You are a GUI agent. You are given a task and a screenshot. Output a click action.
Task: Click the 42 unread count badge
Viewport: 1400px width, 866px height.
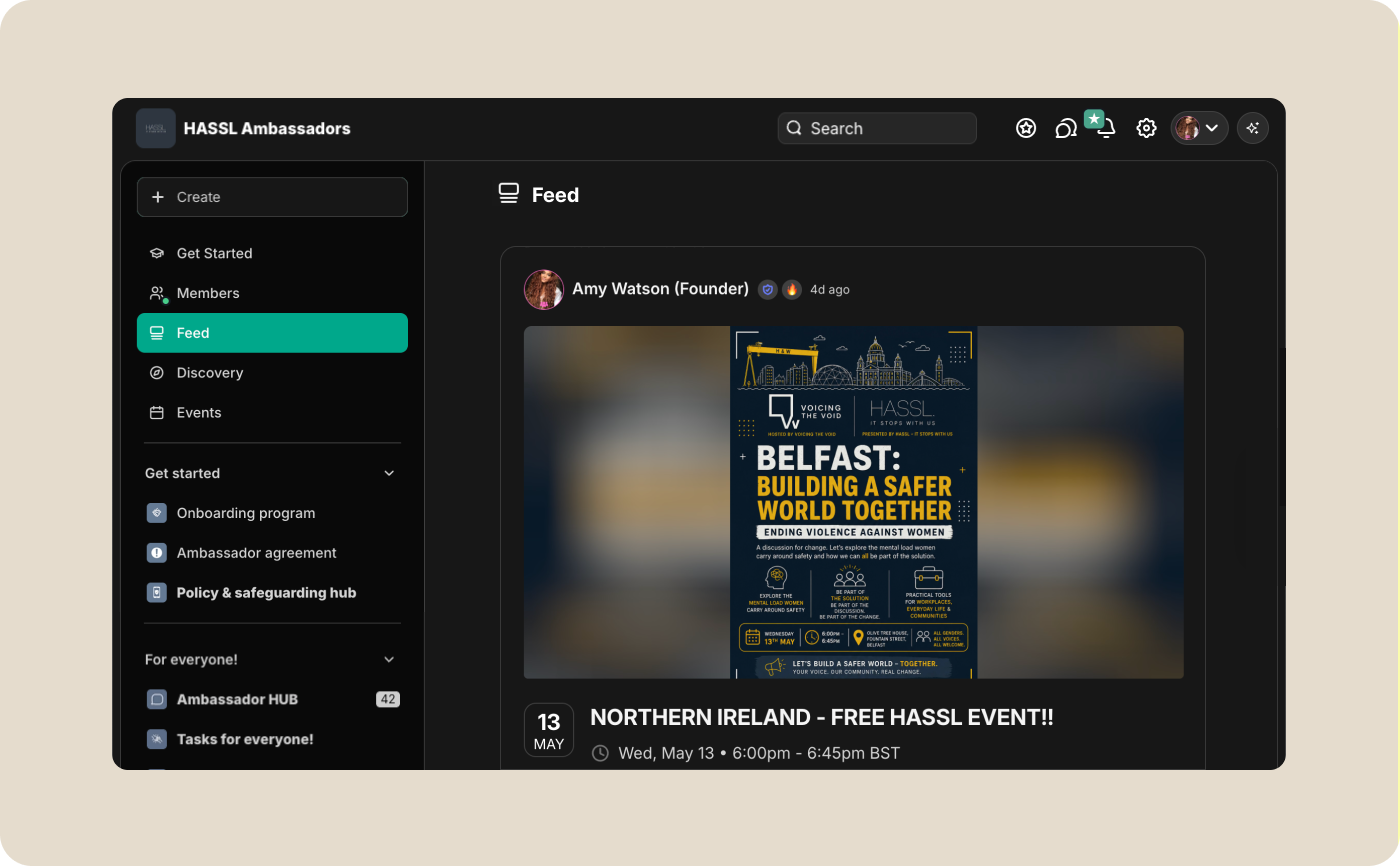tap(388, 699)
